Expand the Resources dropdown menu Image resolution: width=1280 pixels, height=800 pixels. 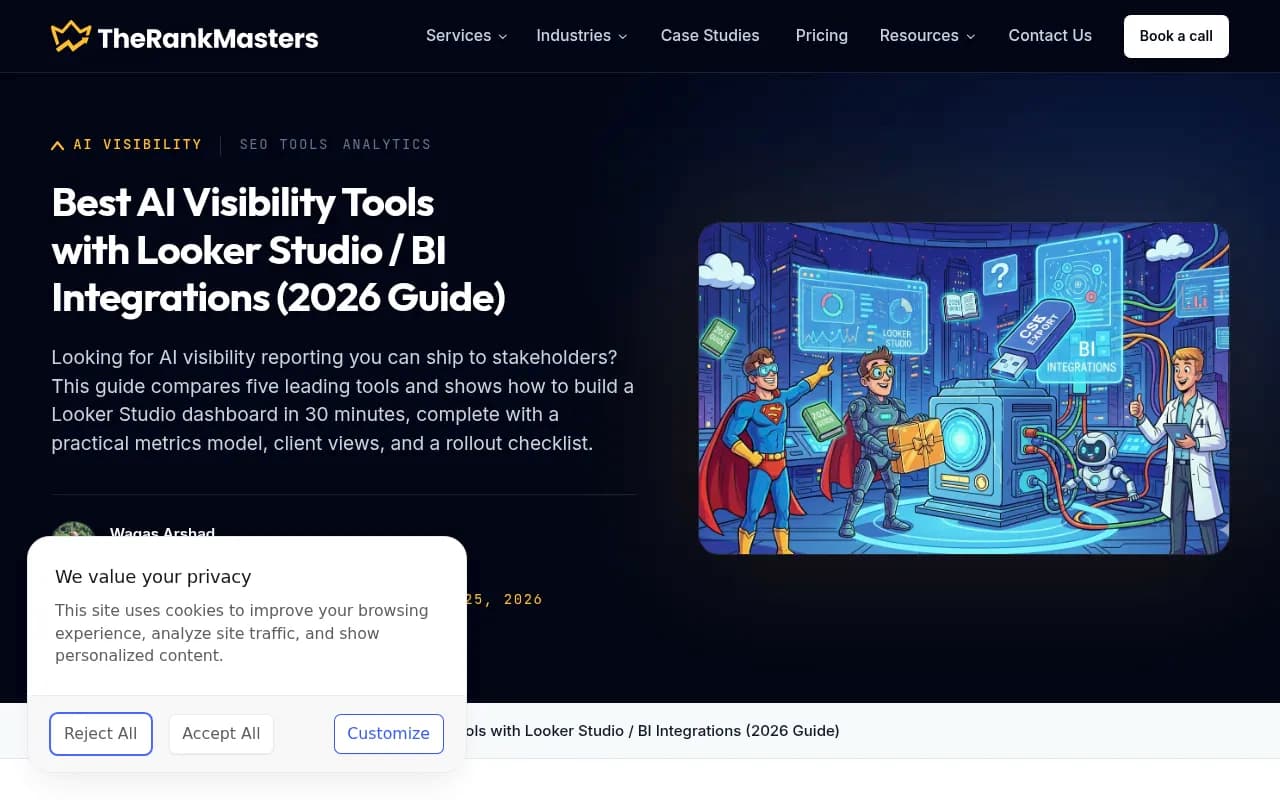point(927,36)
